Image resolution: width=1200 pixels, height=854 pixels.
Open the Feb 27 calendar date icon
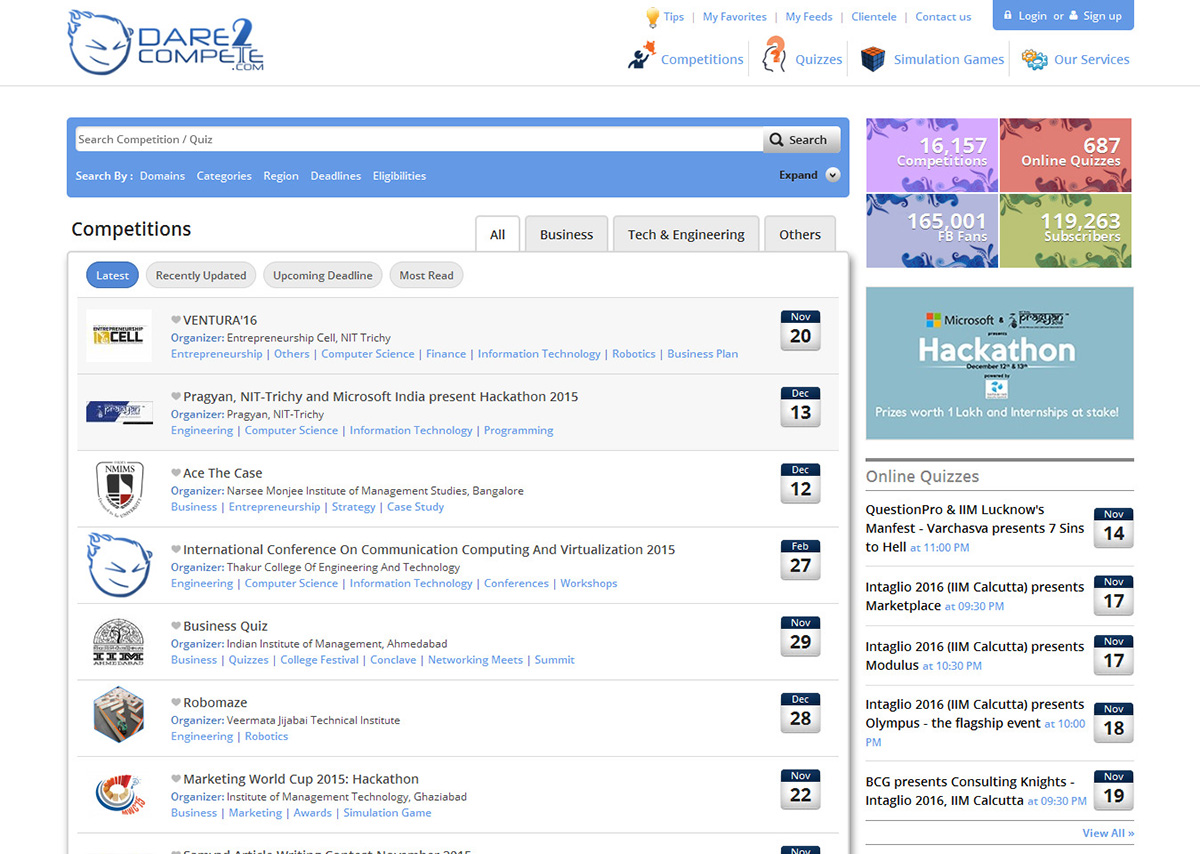tap(801, 560)
